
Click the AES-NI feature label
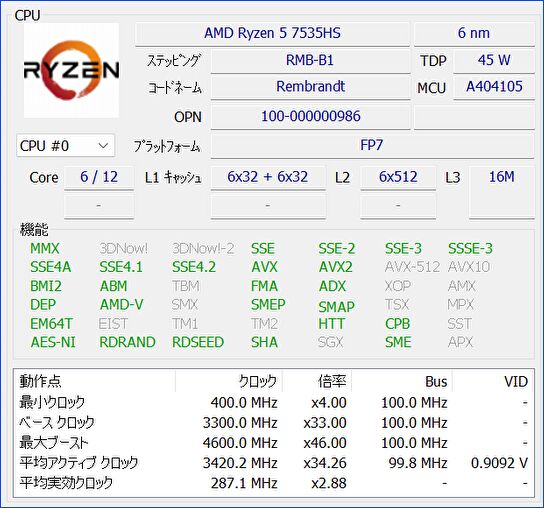[x=53, y=342]
